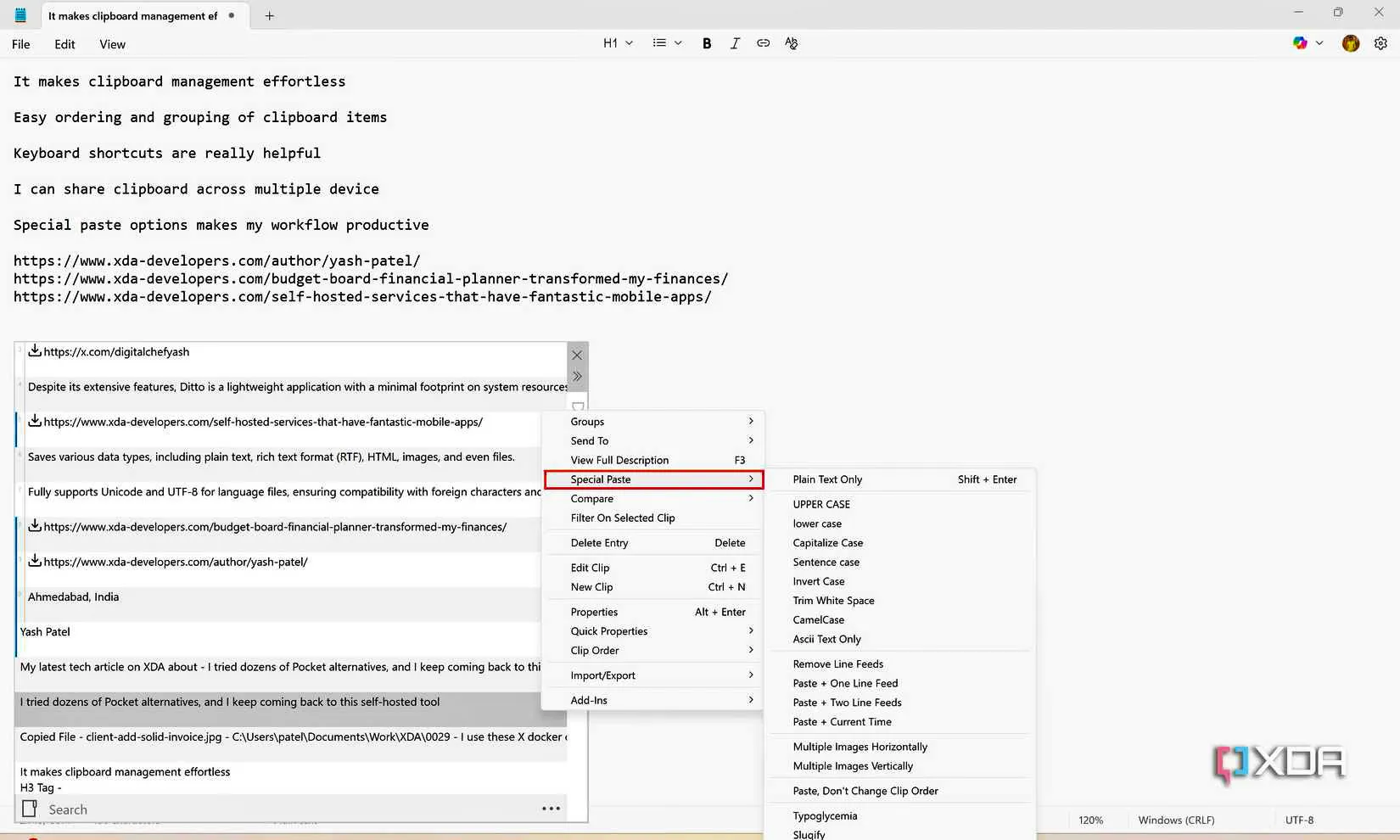Viewport: 1400px width, 840px height.
Task: Close the Ditto clipboard window
Action: click(x=577, y=356)
